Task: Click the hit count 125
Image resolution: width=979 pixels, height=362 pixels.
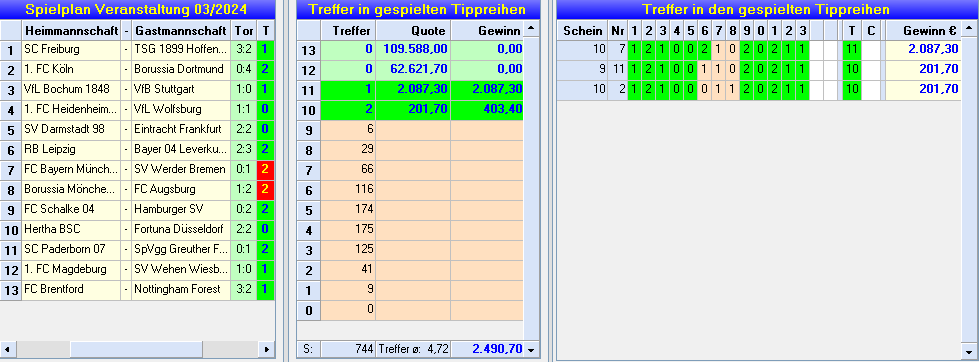Action: (348, 250)
